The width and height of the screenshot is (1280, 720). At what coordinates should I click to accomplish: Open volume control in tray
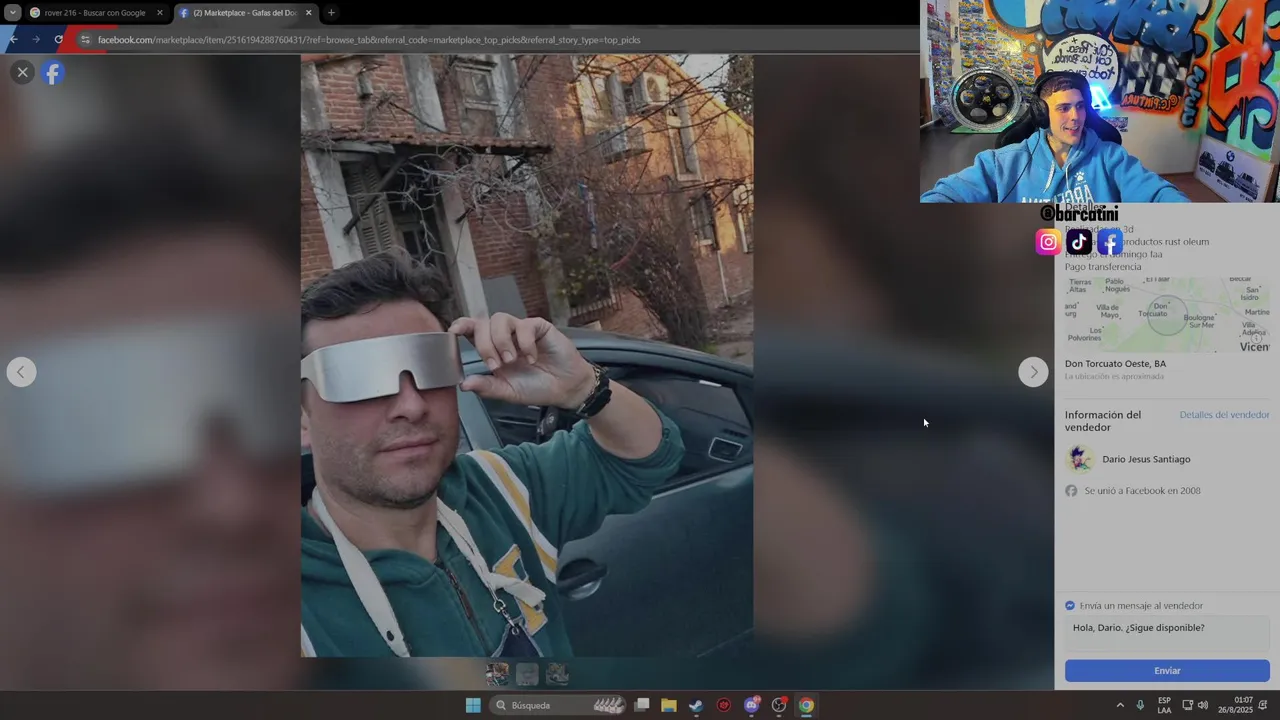pos(1203,705)
